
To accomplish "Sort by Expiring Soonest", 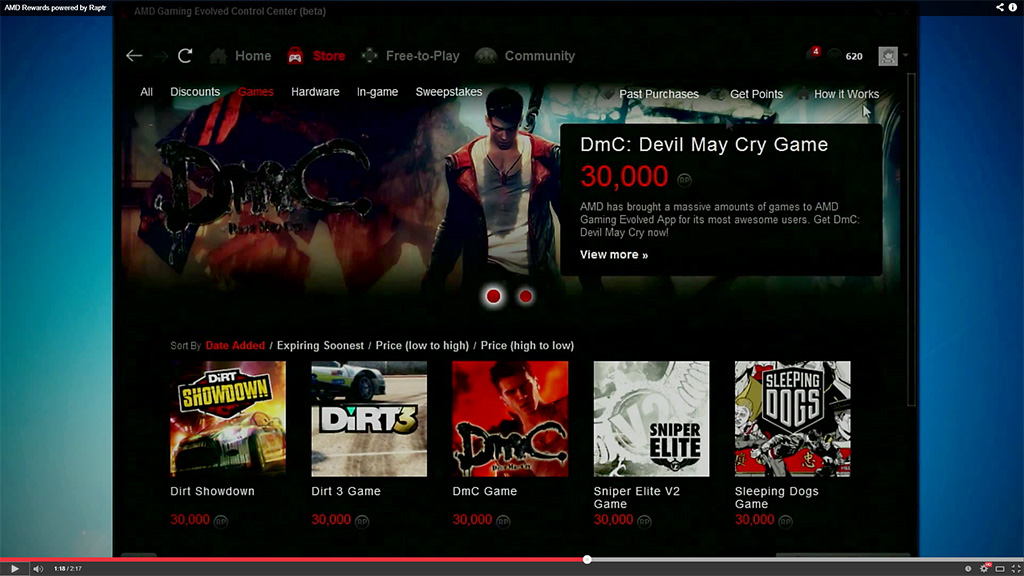I will pos(320,345).
